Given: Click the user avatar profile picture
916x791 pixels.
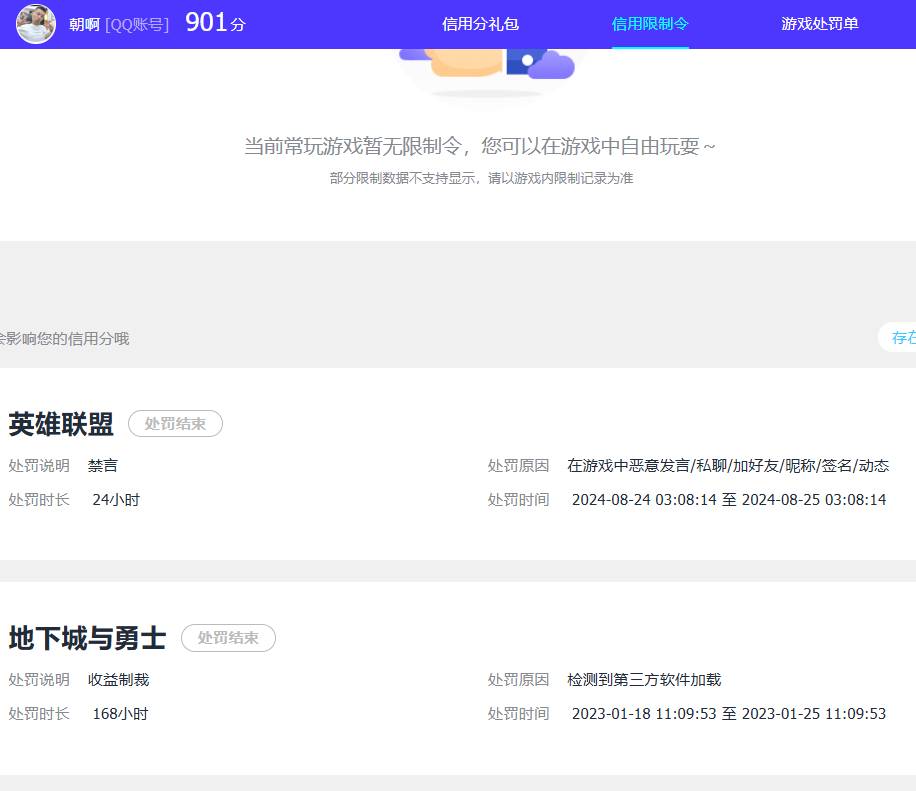Looking at the screenshot, I should [36, 24].
